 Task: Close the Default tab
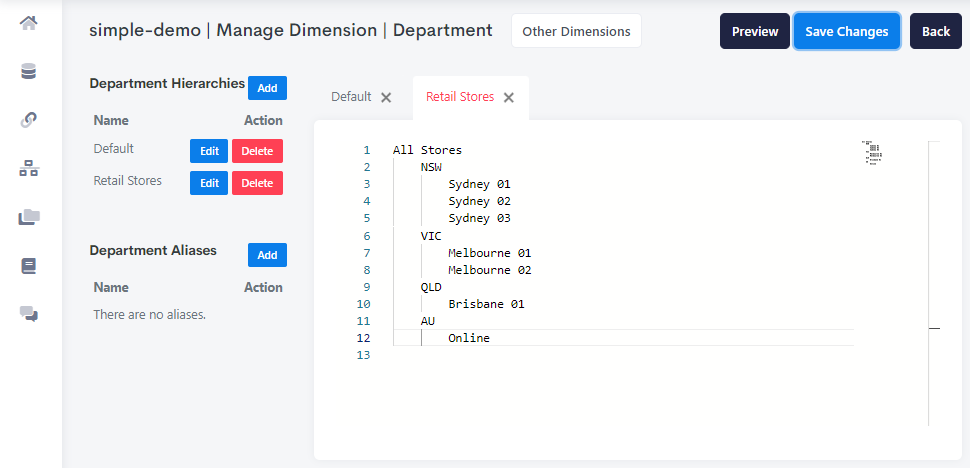[386, 97]
